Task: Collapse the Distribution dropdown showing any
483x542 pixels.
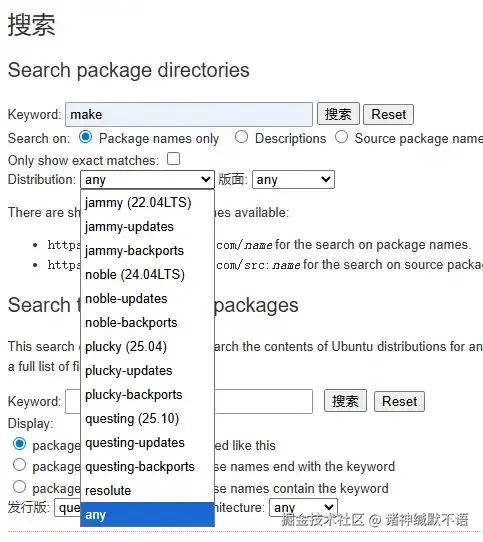Action: (148, 179)
